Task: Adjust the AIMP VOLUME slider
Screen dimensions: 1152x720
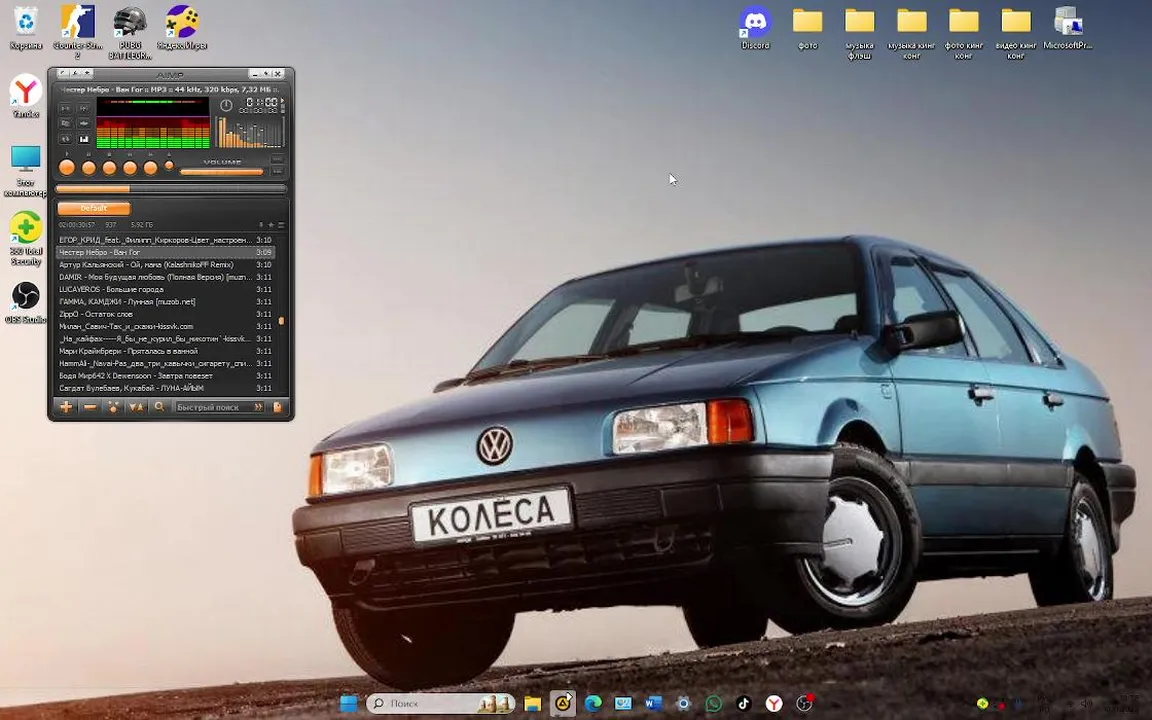Action: tap(221, 172)
